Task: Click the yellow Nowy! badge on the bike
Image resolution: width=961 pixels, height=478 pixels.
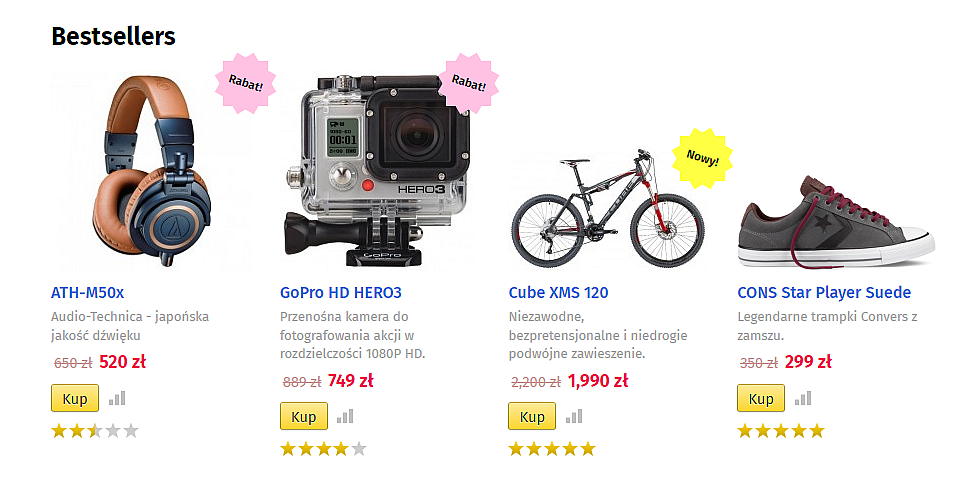Action: click(x=702, y=158)
